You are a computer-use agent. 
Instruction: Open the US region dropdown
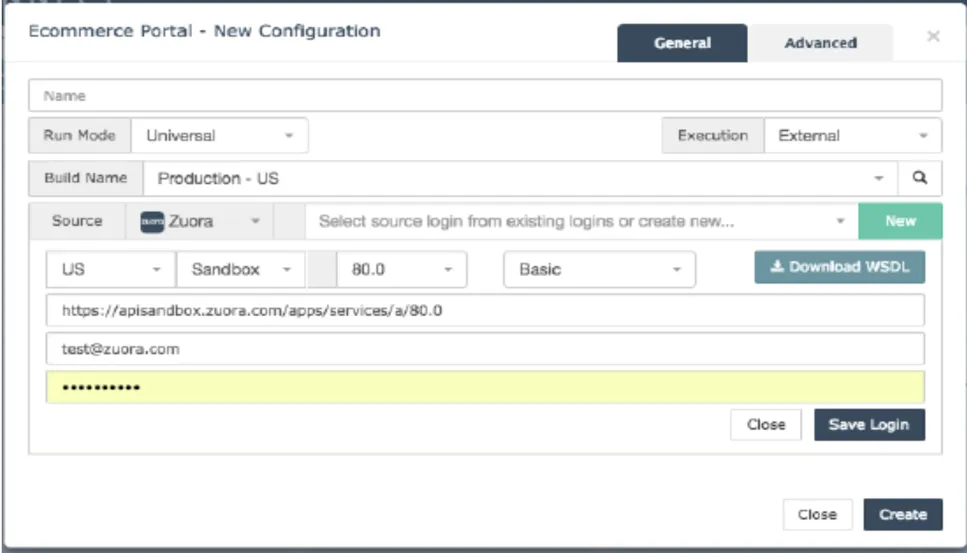point(111,269)
